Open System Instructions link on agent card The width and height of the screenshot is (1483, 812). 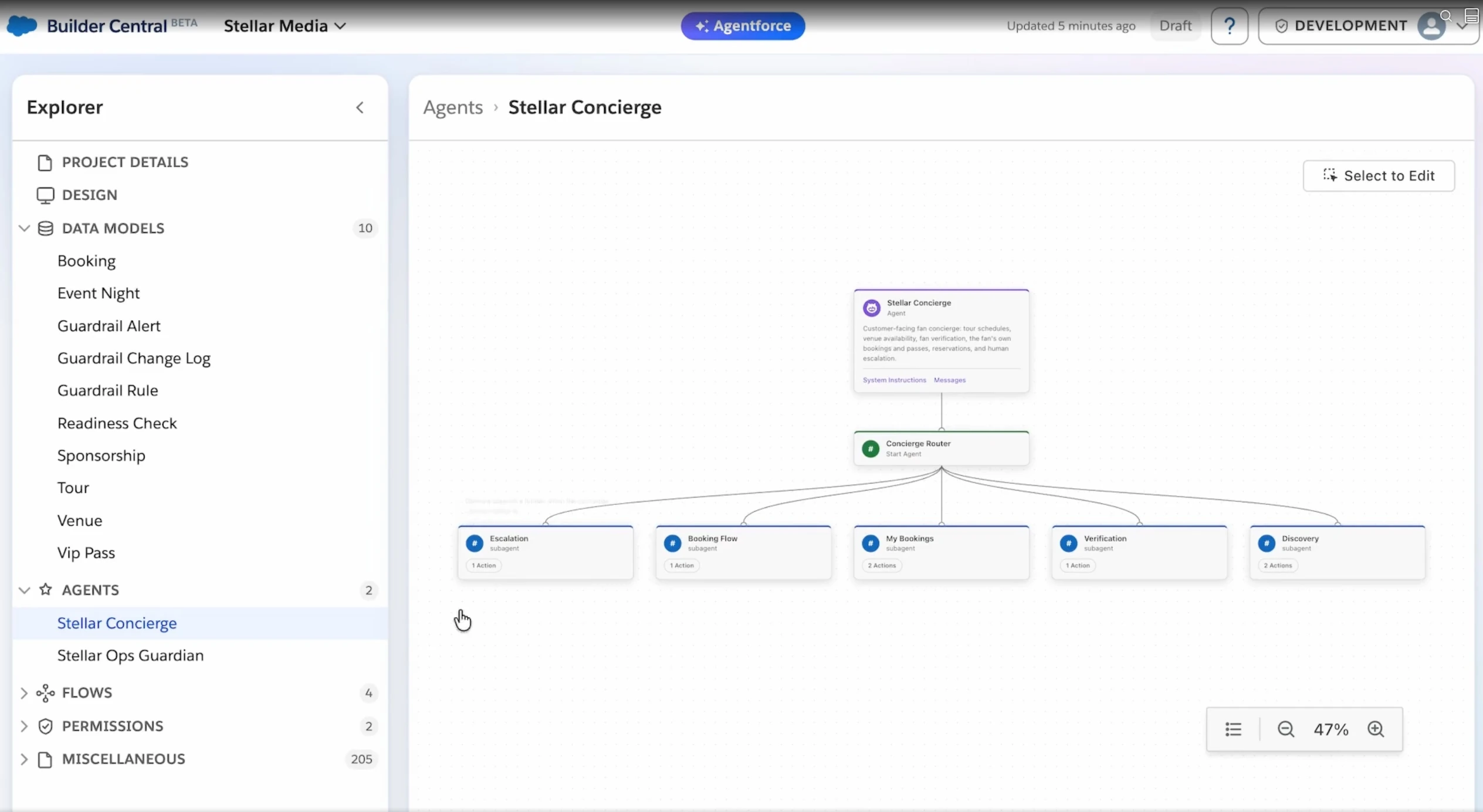(894, 380)
